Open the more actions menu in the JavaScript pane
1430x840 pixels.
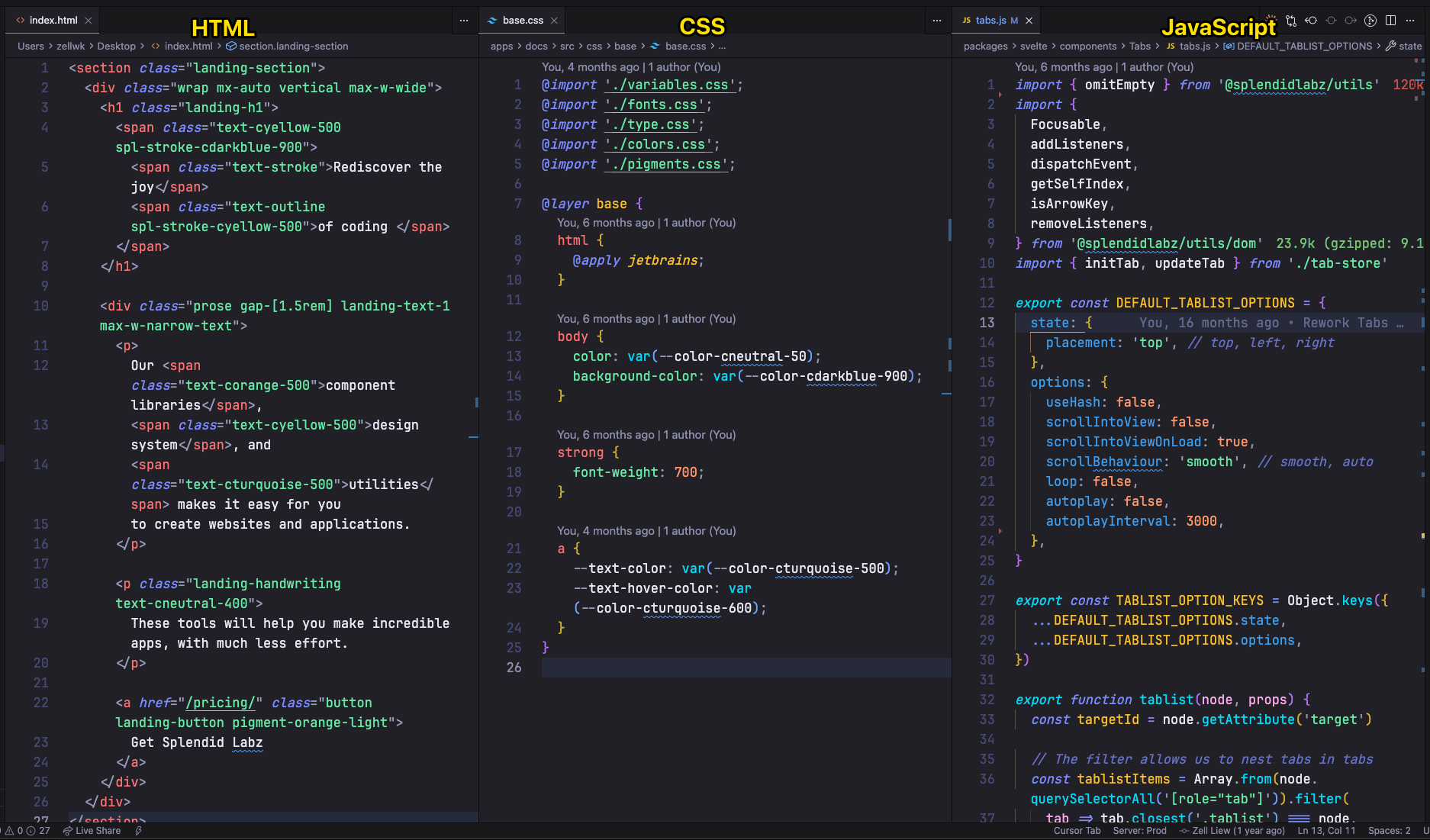click(x=1409, y=21)
